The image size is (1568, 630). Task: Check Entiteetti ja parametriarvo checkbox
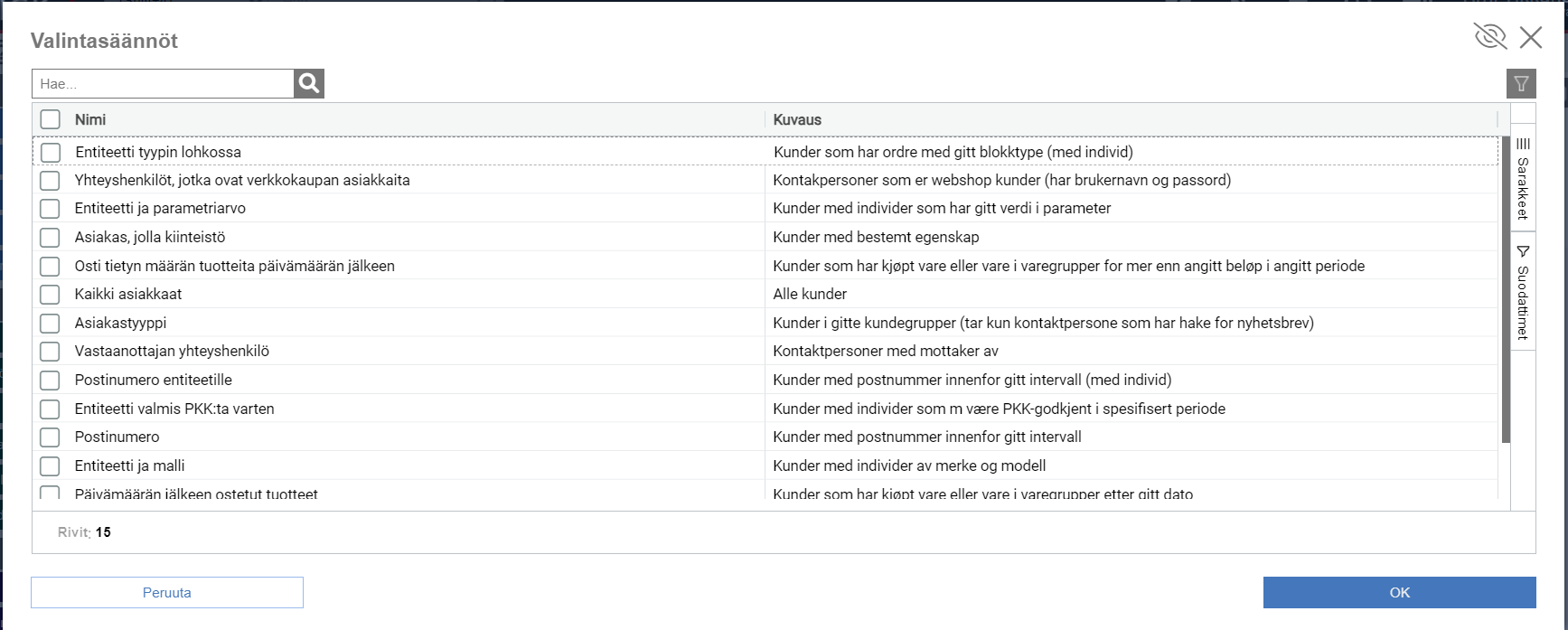[51, 209]
